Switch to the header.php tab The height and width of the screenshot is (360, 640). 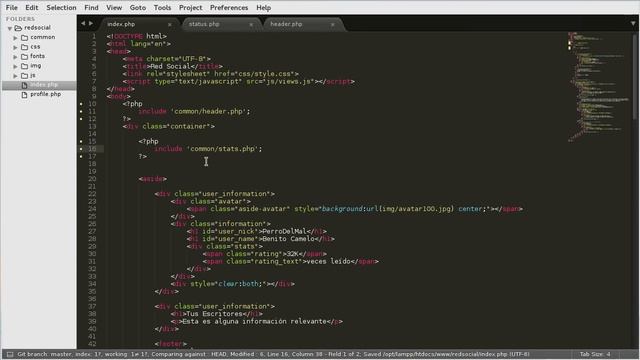302,24
